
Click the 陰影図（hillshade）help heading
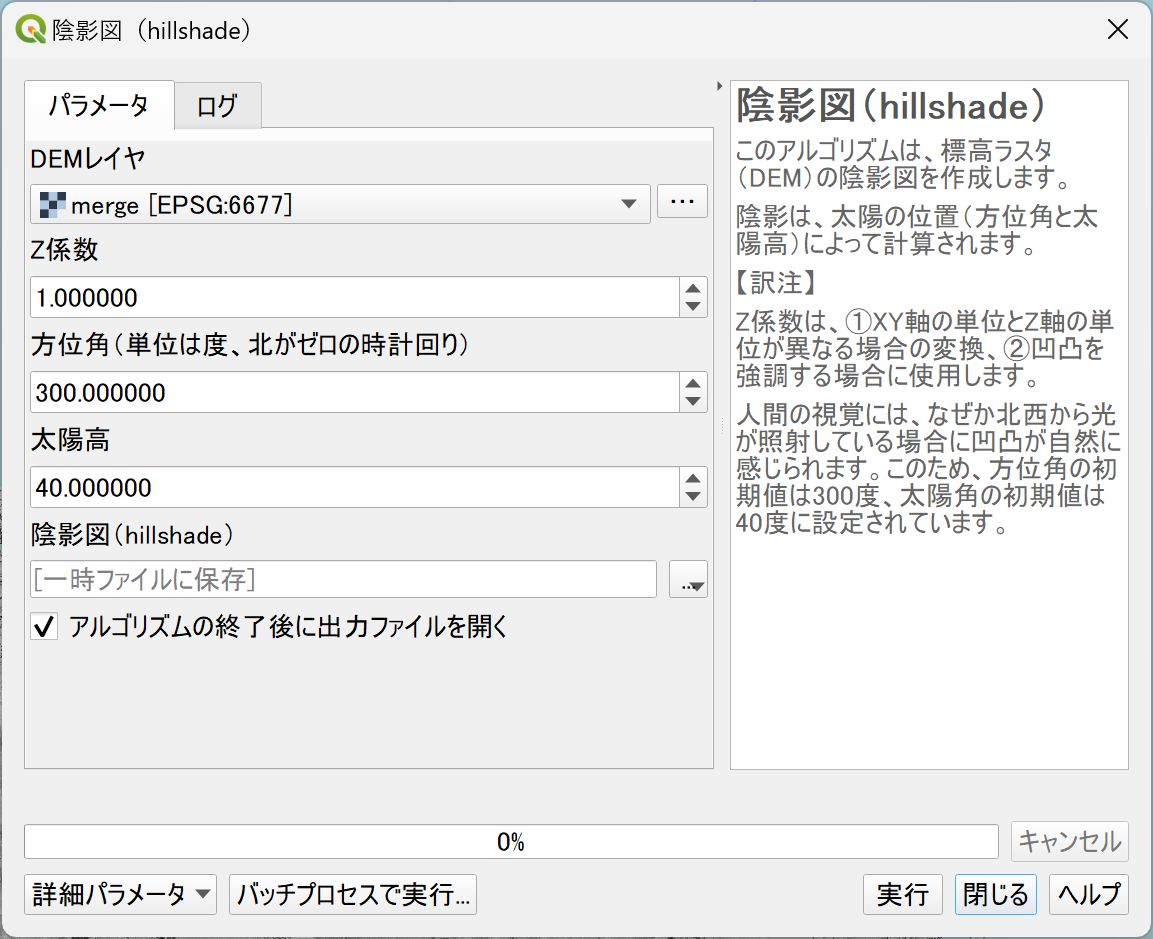(x=890, y=106)
